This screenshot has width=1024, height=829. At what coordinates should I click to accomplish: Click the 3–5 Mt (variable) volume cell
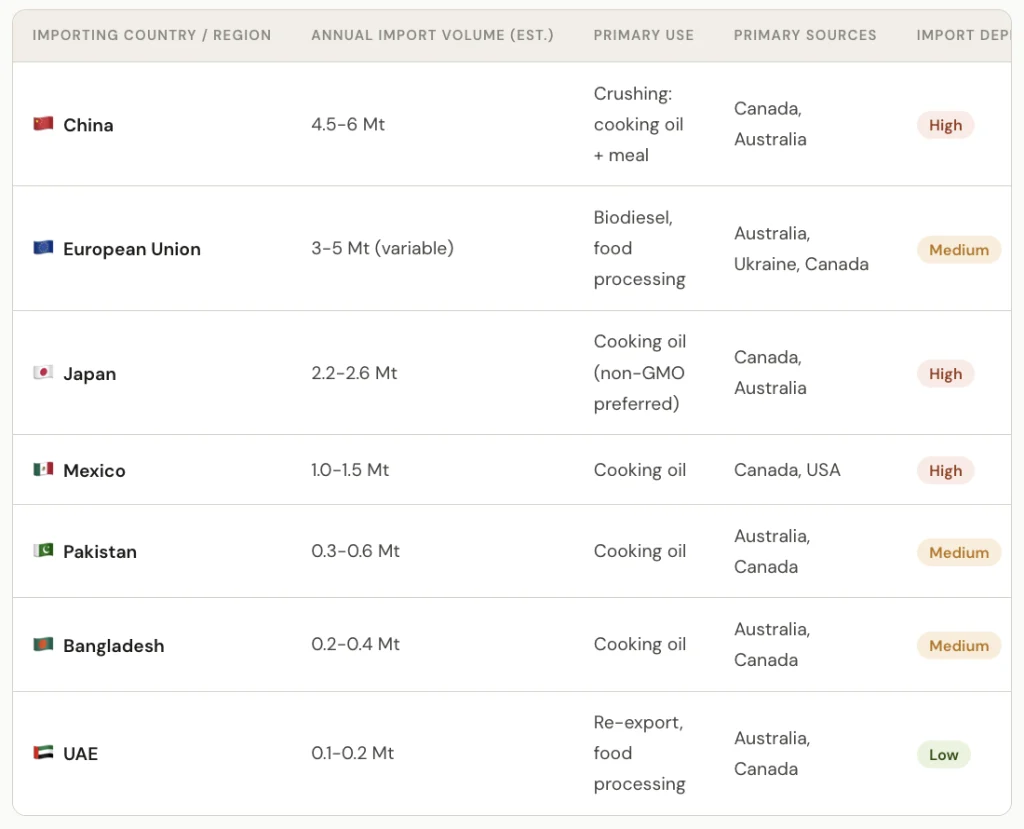tap(382, 248)
